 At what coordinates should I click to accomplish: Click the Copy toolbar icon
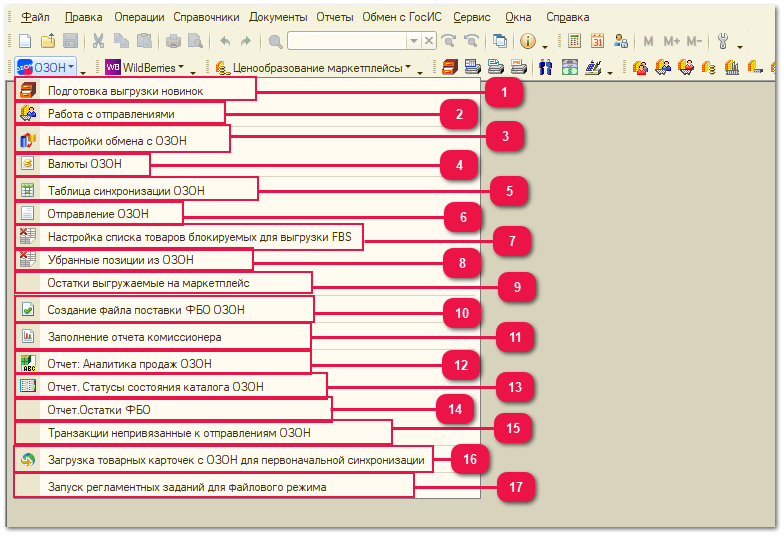121,42
